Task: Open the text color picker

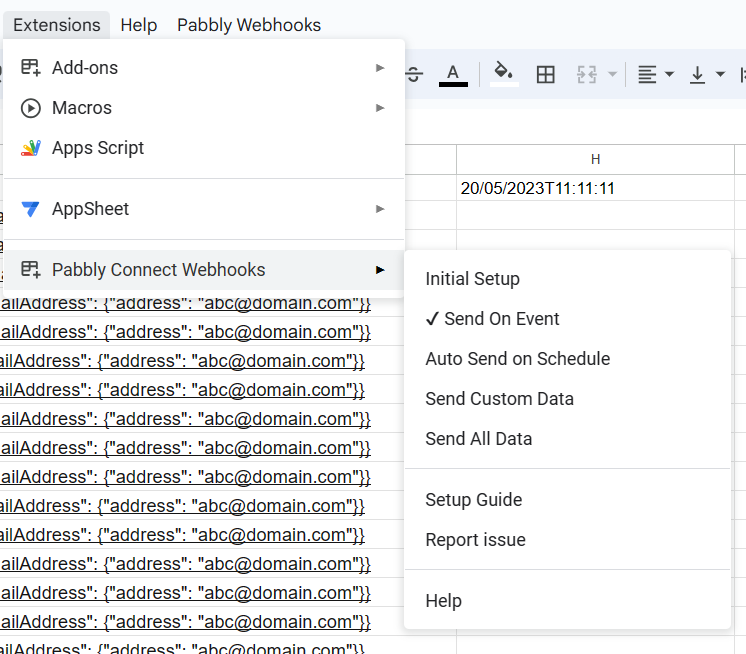Action: tap(453, 74)
